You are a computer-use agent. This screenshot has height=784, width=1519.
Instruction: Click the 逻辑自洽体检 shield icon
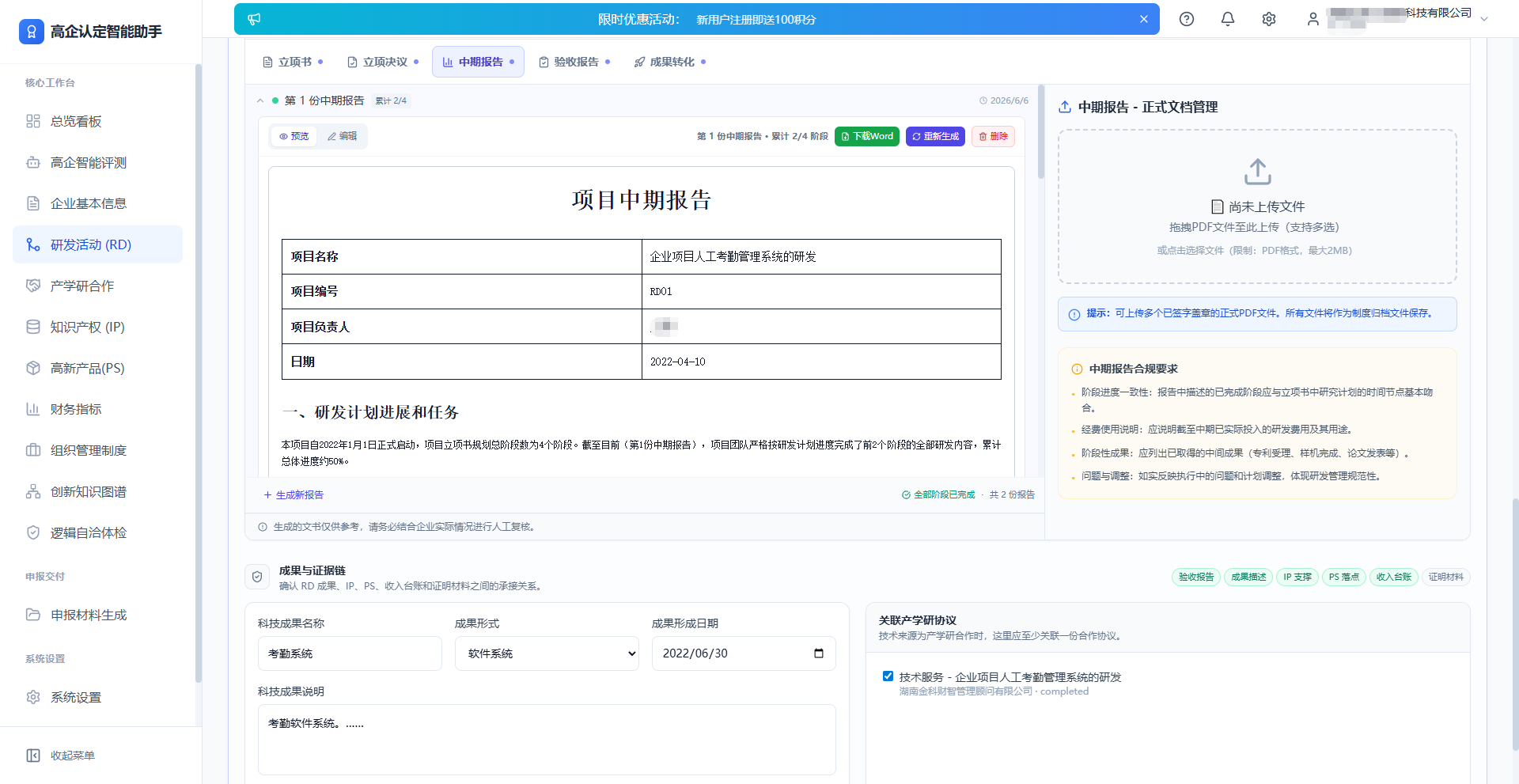pos(33,532)
